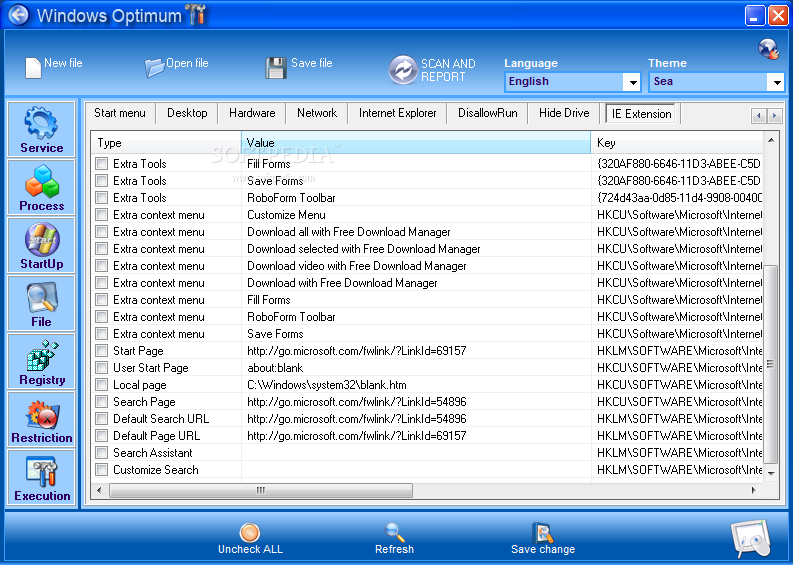Switch to the Desktop tab

(187, 113)
